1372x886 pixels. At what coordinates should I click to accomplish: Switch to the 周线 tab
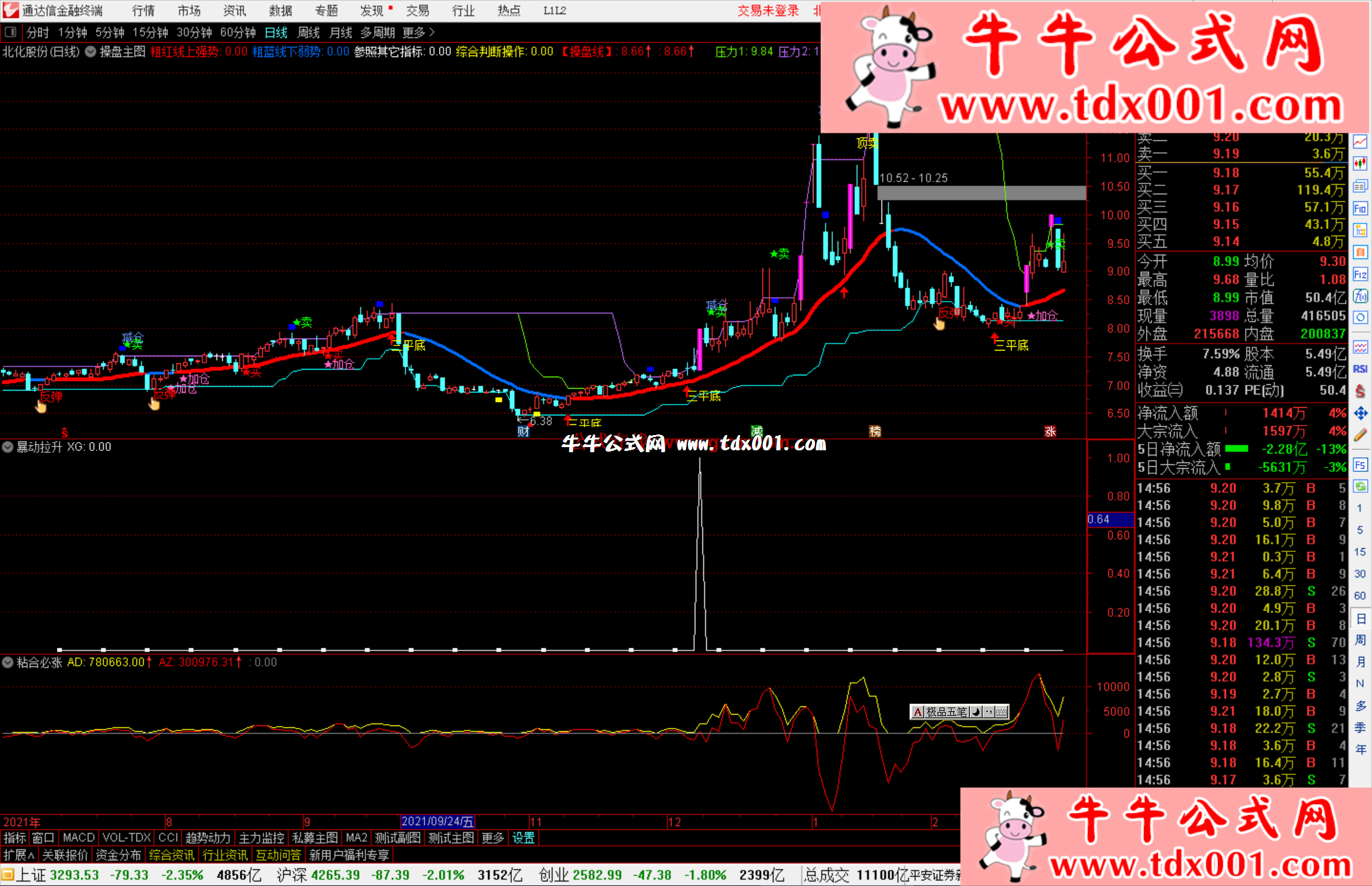309,32
